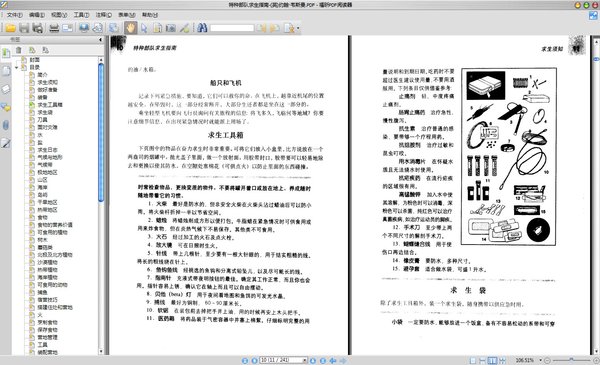Jump to the 气候带 bookmark

pyautogui.click(x=45, y=165)
